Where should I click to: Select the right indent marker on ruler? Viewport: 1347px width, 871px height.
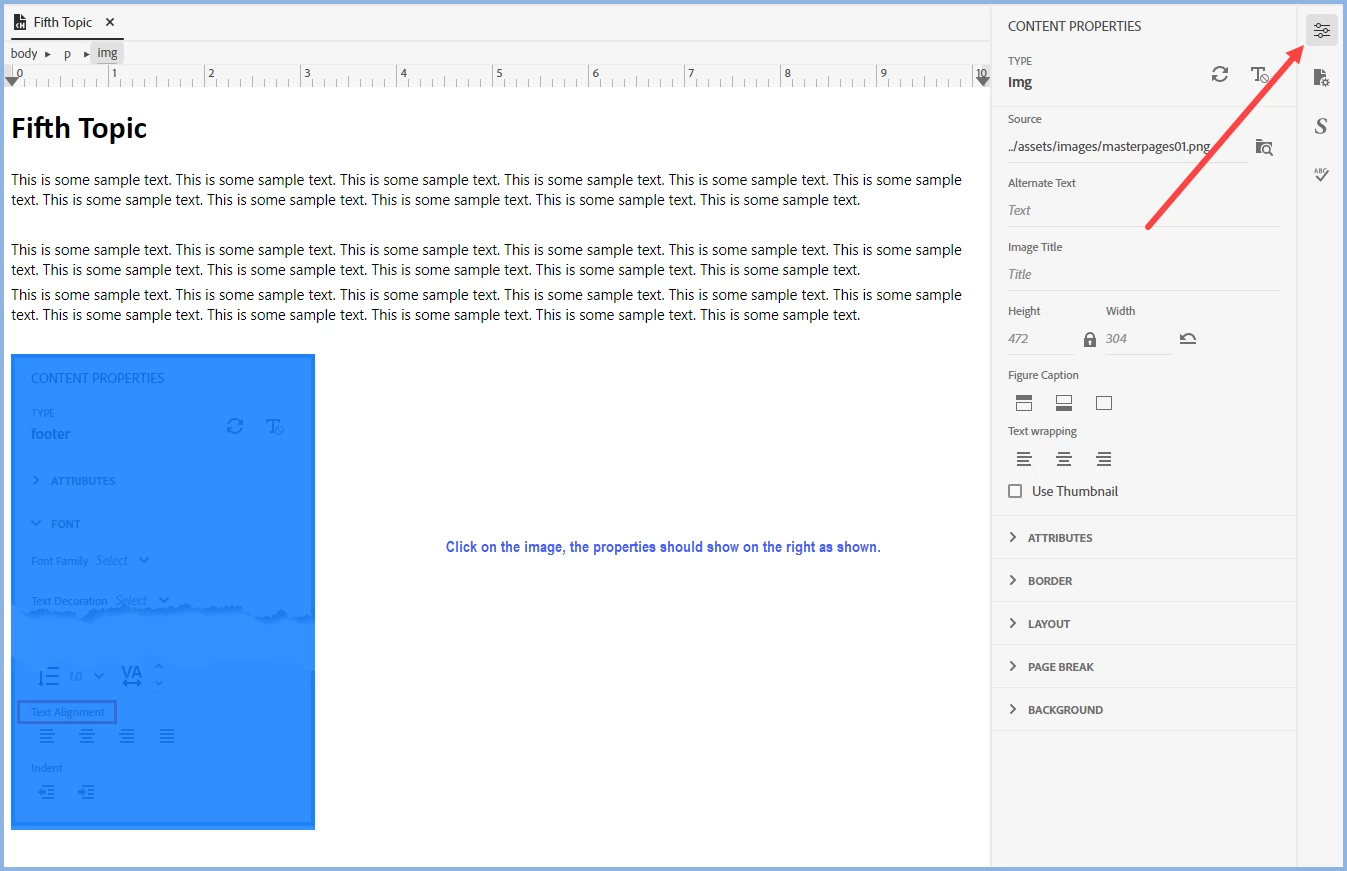tap(982, 80)
